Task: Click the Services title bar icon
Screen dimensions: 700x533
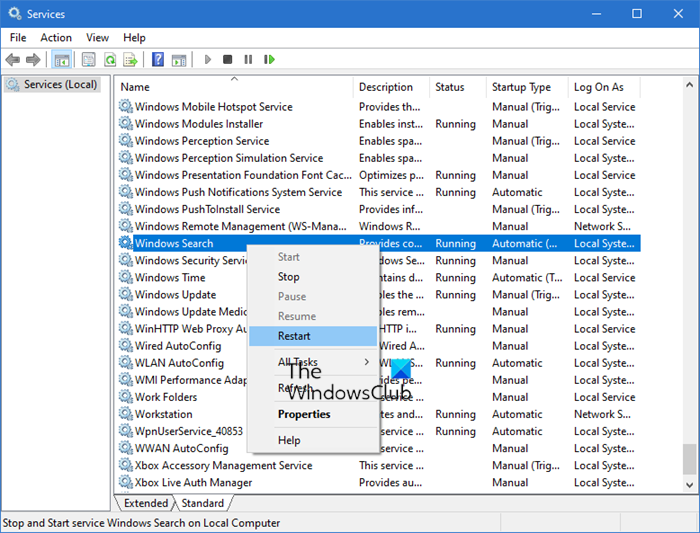Action: (x=15, y=13)
